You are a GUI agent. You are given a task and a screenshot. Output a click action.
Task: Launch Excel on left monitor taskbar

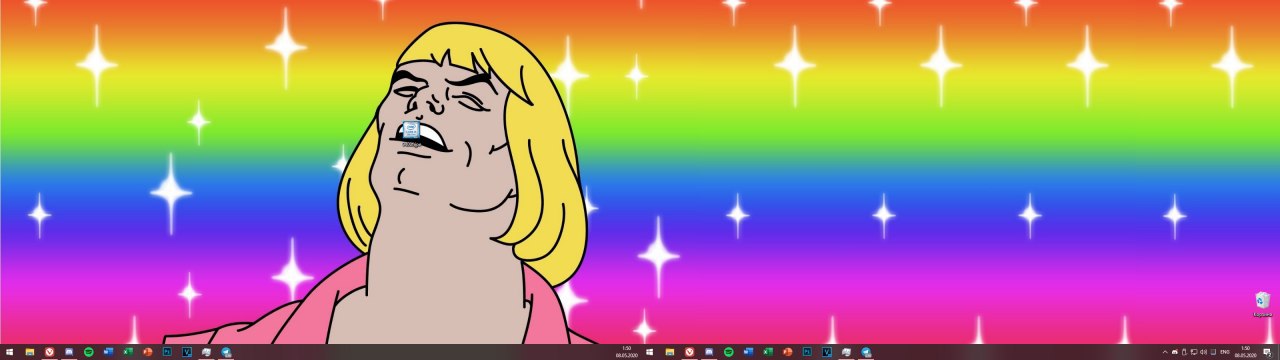(x=128, y=352)
